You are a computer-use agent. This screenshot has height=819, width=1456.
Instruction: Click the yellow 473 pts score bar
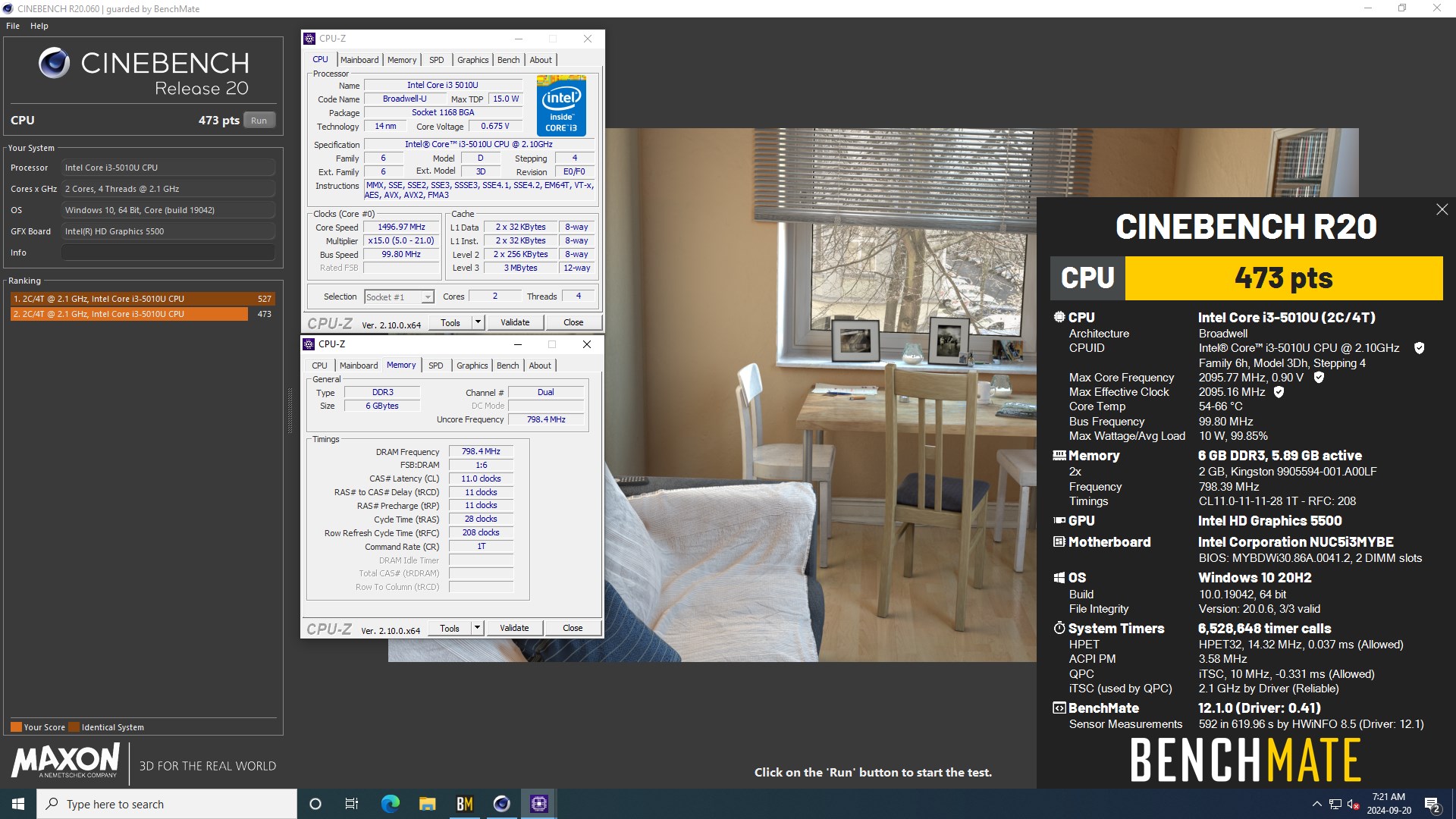click(1283, 278)
